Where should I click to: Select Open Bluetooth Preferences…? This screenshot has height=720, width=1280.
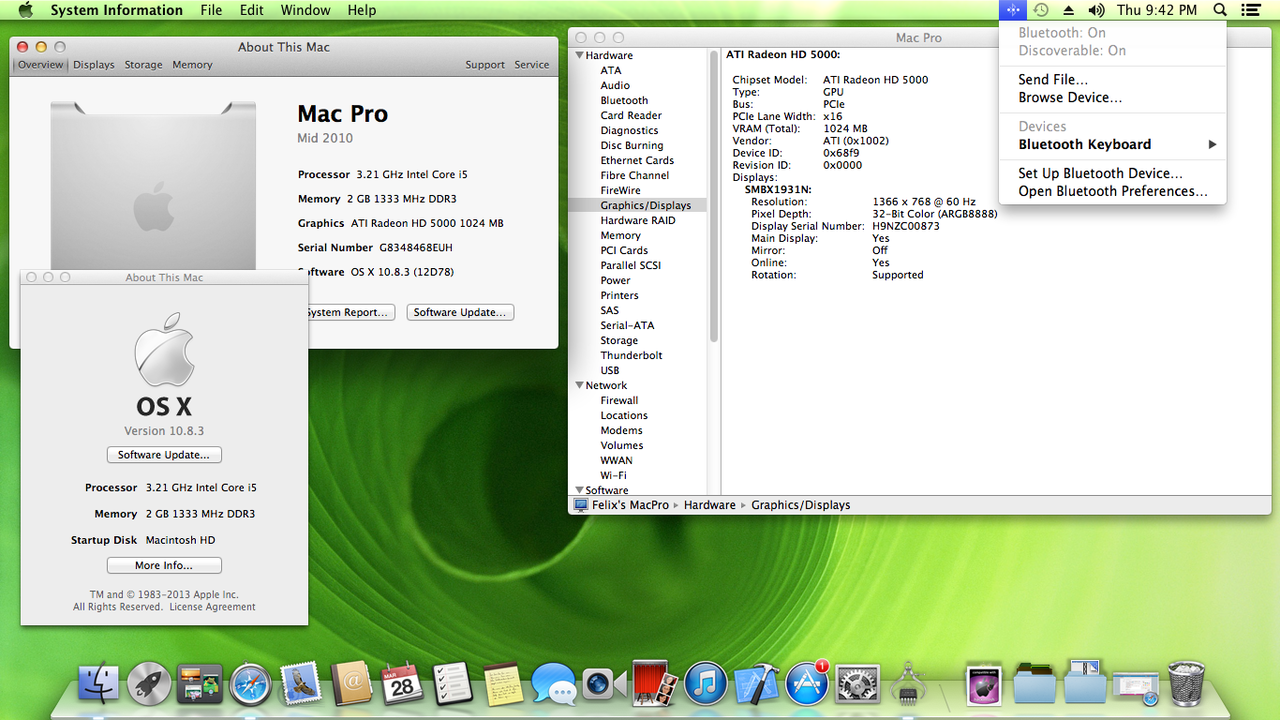(x=1113, y=192)
